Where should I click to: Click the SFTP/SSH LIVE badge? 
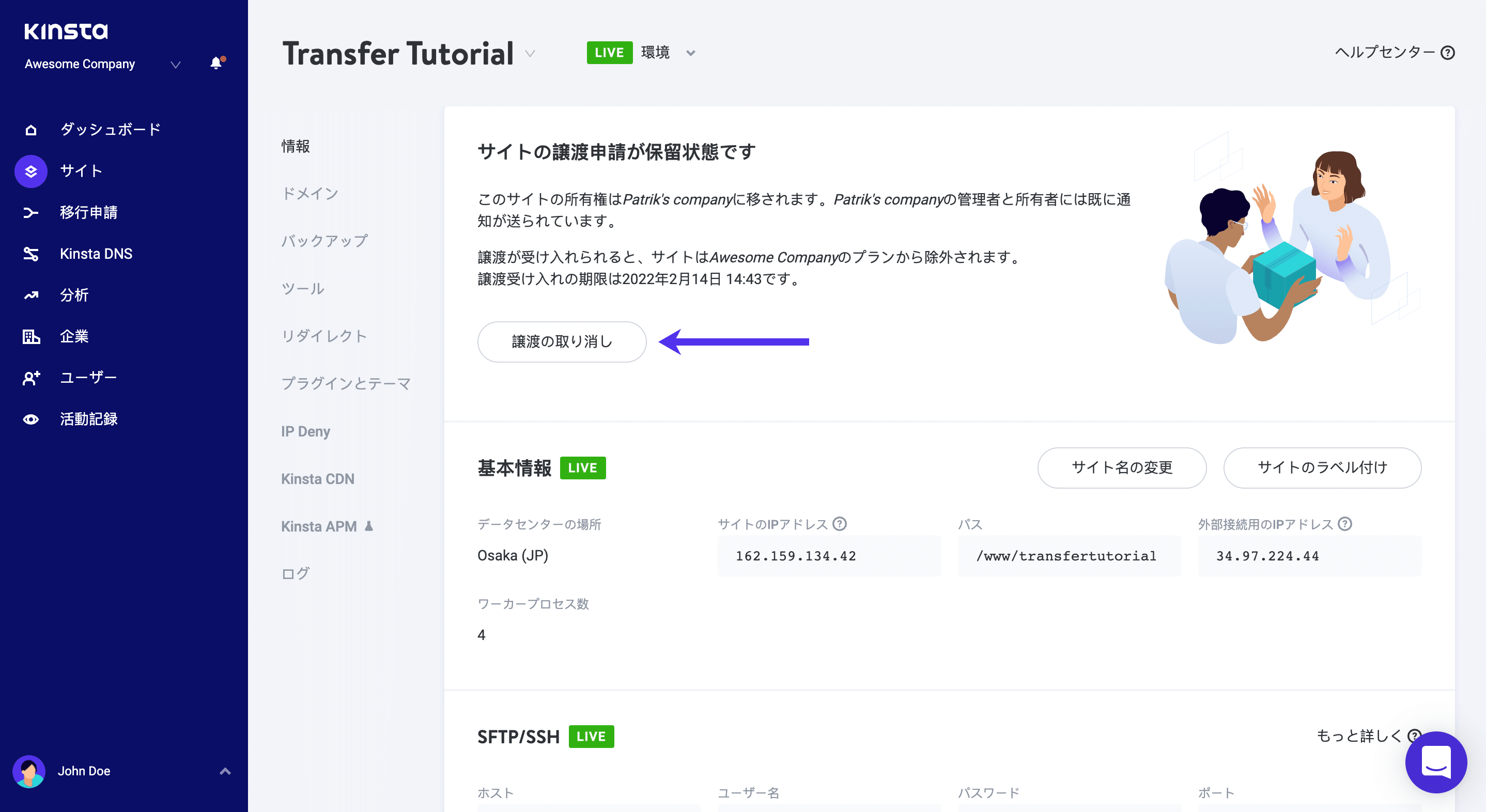coord(591,737)
